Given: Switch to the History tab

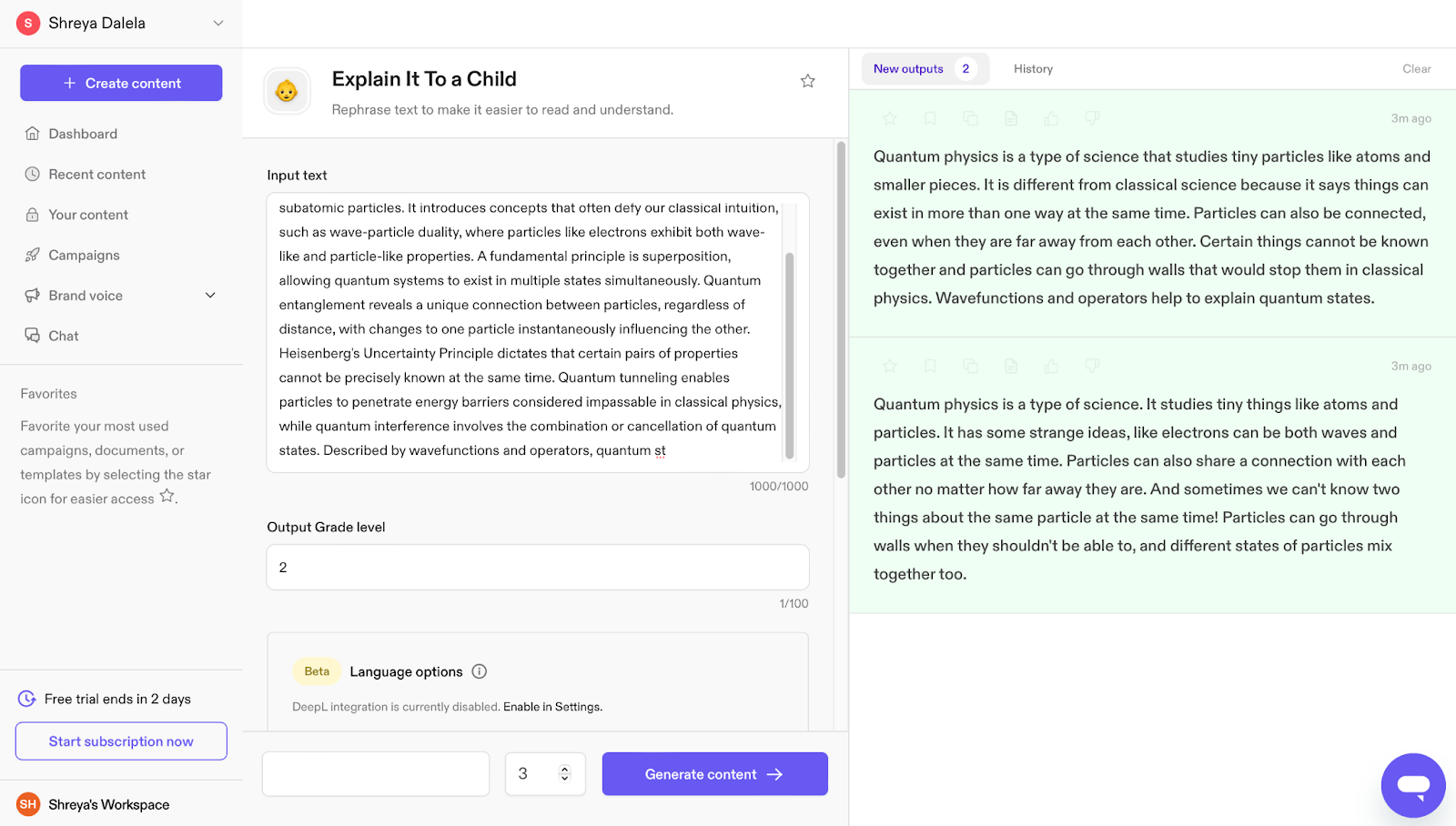Looking at the screenshot, I should click(1033, 69).
